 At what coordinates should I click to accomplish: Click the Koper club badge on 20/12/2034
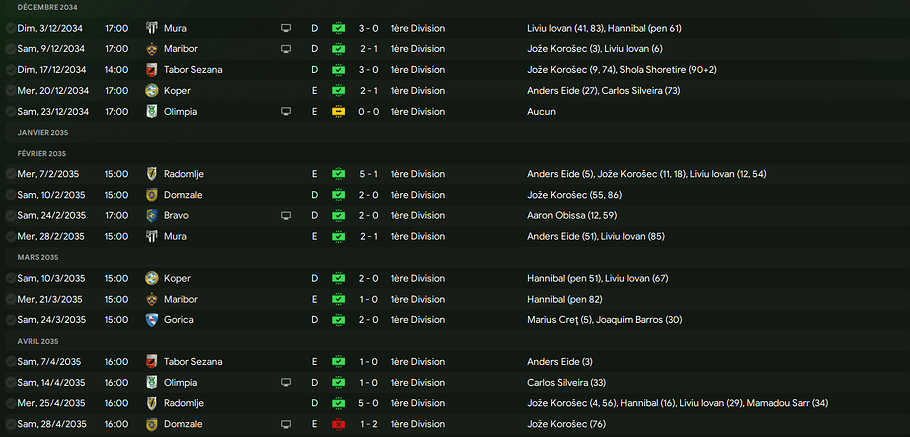tap(153, 91)
